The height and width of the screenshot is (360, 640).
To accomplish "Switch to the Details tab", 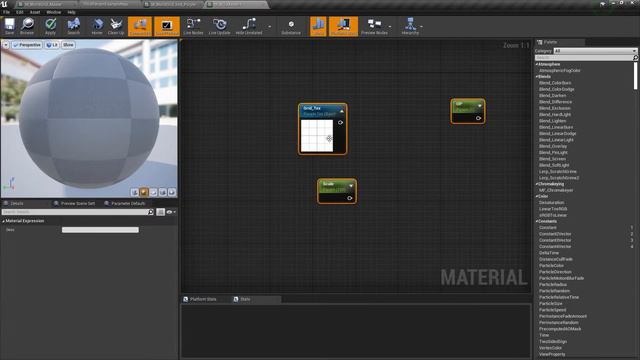I will point(16,203).
